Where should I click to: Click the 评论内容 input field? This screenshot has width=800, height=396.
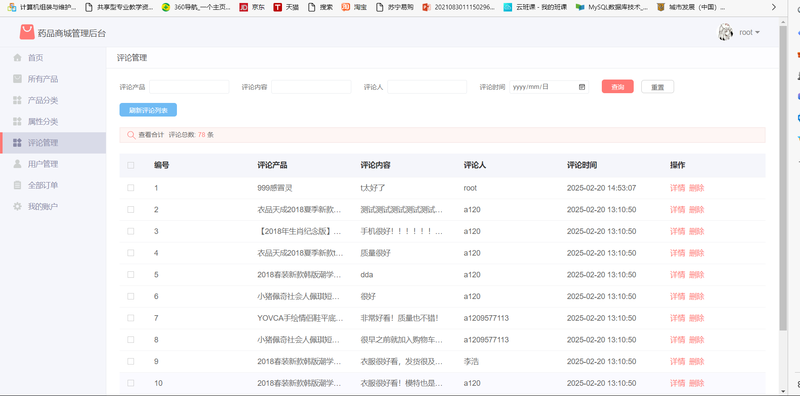311,87
